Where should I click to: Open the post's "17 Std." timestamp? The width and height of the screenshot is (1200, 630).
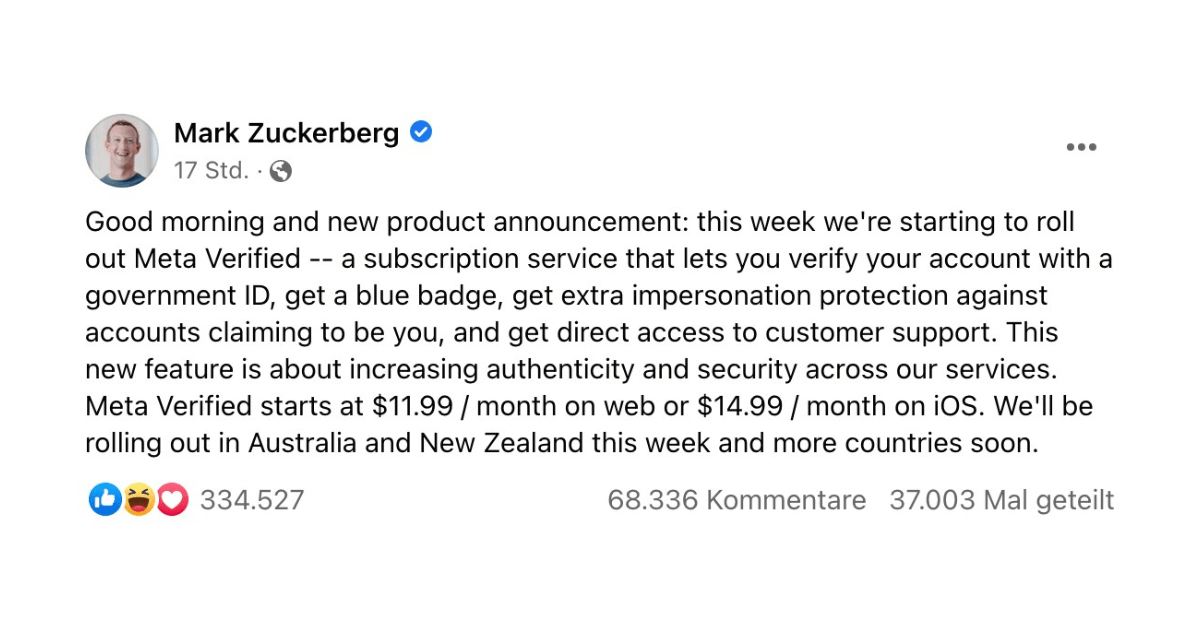click(x=211, y=171)
